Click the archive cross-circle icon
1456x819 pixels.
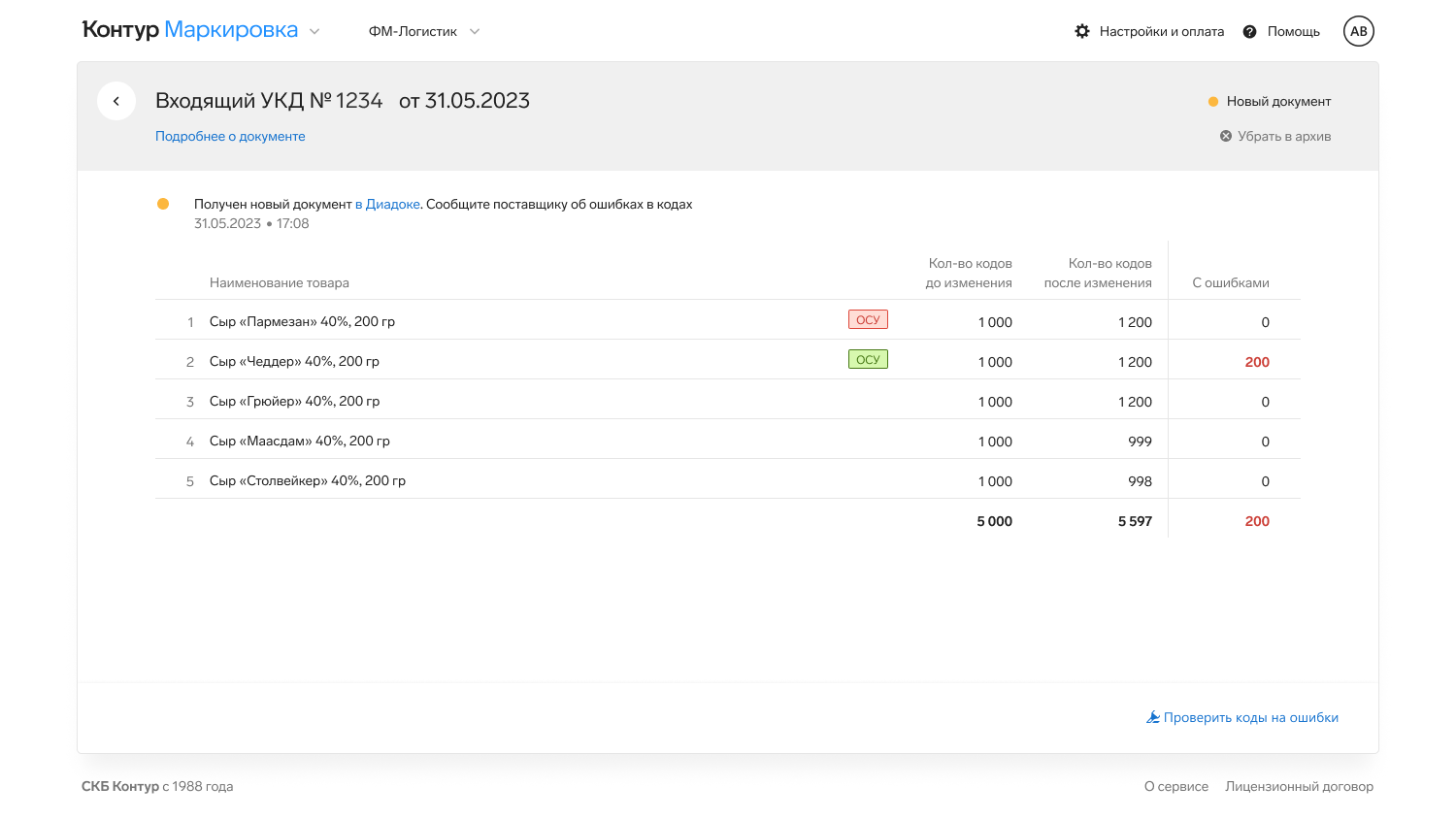pyautogui.click(x=1226, y=136)
